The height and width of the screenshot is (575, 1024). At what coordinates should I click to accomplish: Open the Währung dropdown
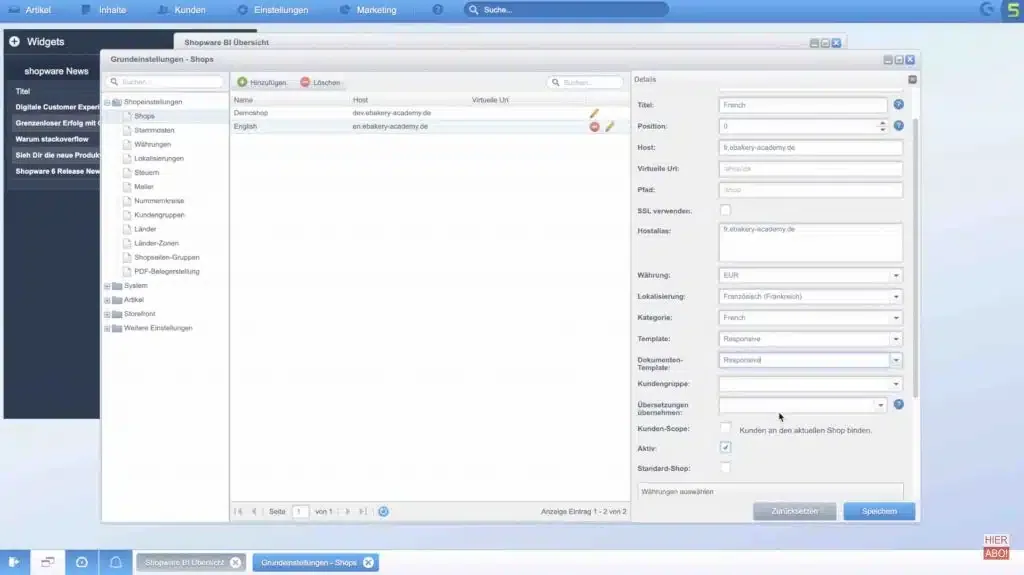[896, 276]
